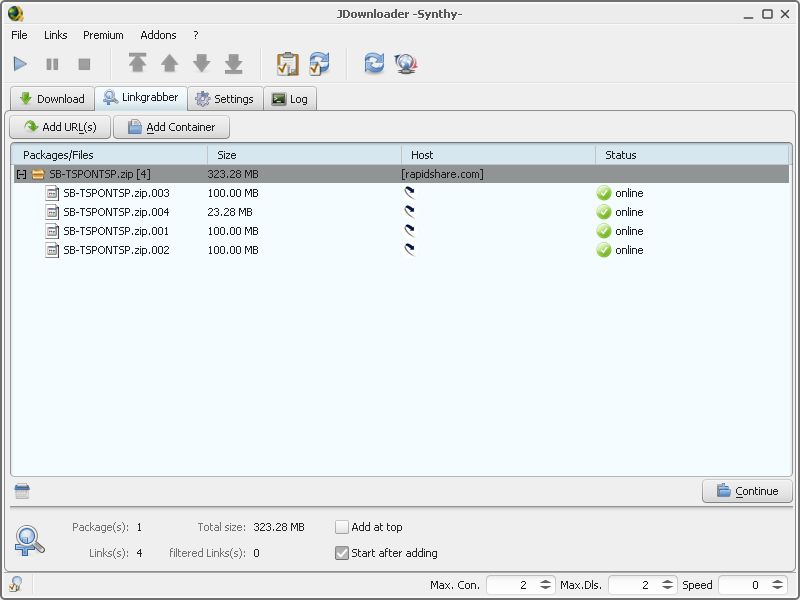The height and width of the screenshot is (600, 800).
Task: Sort by the Size column header
Action: [305, 155]
